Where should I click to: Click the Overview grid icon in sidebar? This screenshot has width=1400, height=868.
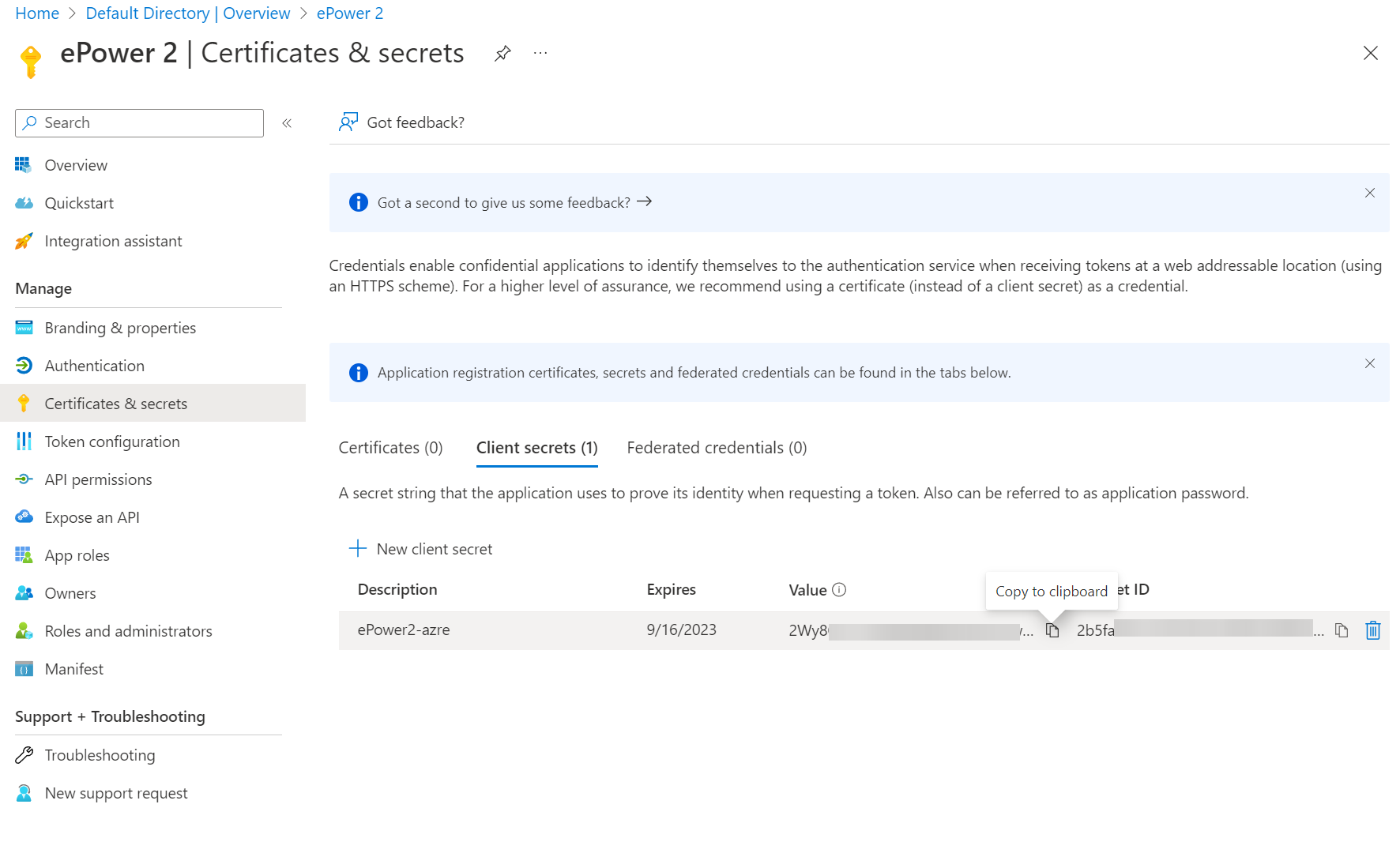point(24,165)
